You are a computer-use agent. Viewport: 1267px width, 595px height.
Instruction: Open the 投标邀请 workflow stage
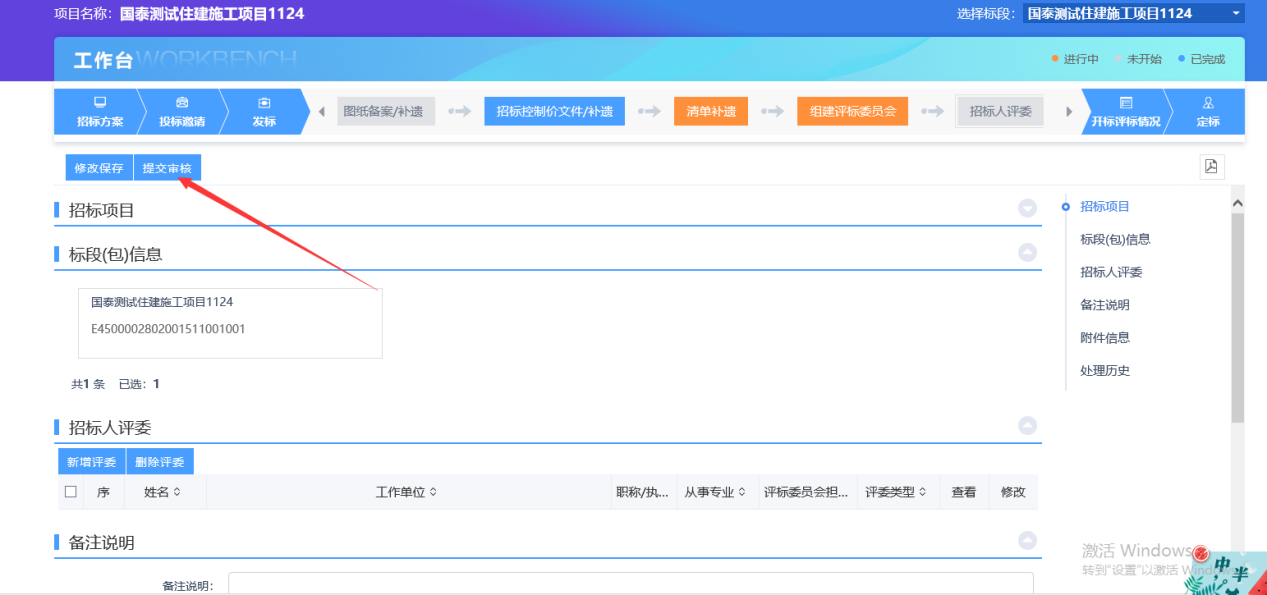coord(182,111)
